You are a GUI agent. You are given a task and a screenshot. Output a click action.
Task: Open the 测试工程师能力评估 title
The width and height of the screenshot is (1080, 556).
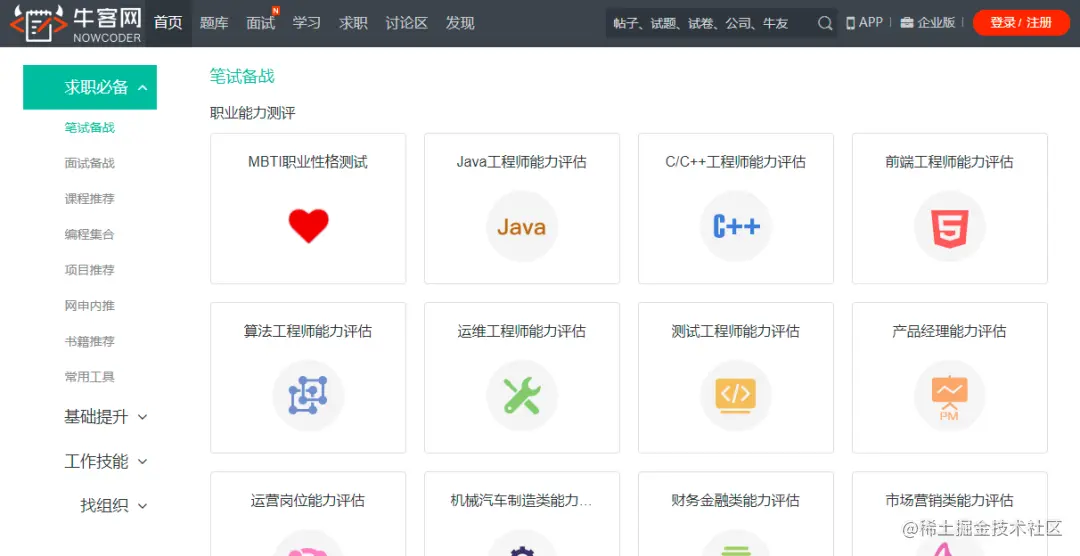point(736,331)
